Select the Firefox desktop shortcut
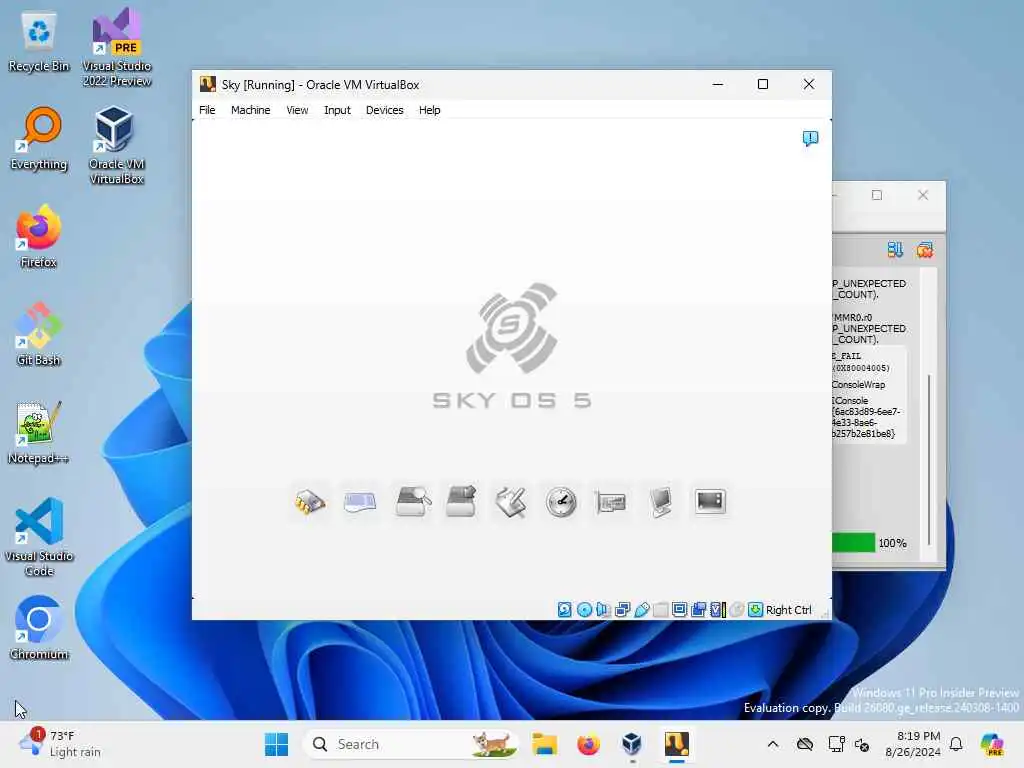Screen dimensions: 1024x768 (39, 236)
